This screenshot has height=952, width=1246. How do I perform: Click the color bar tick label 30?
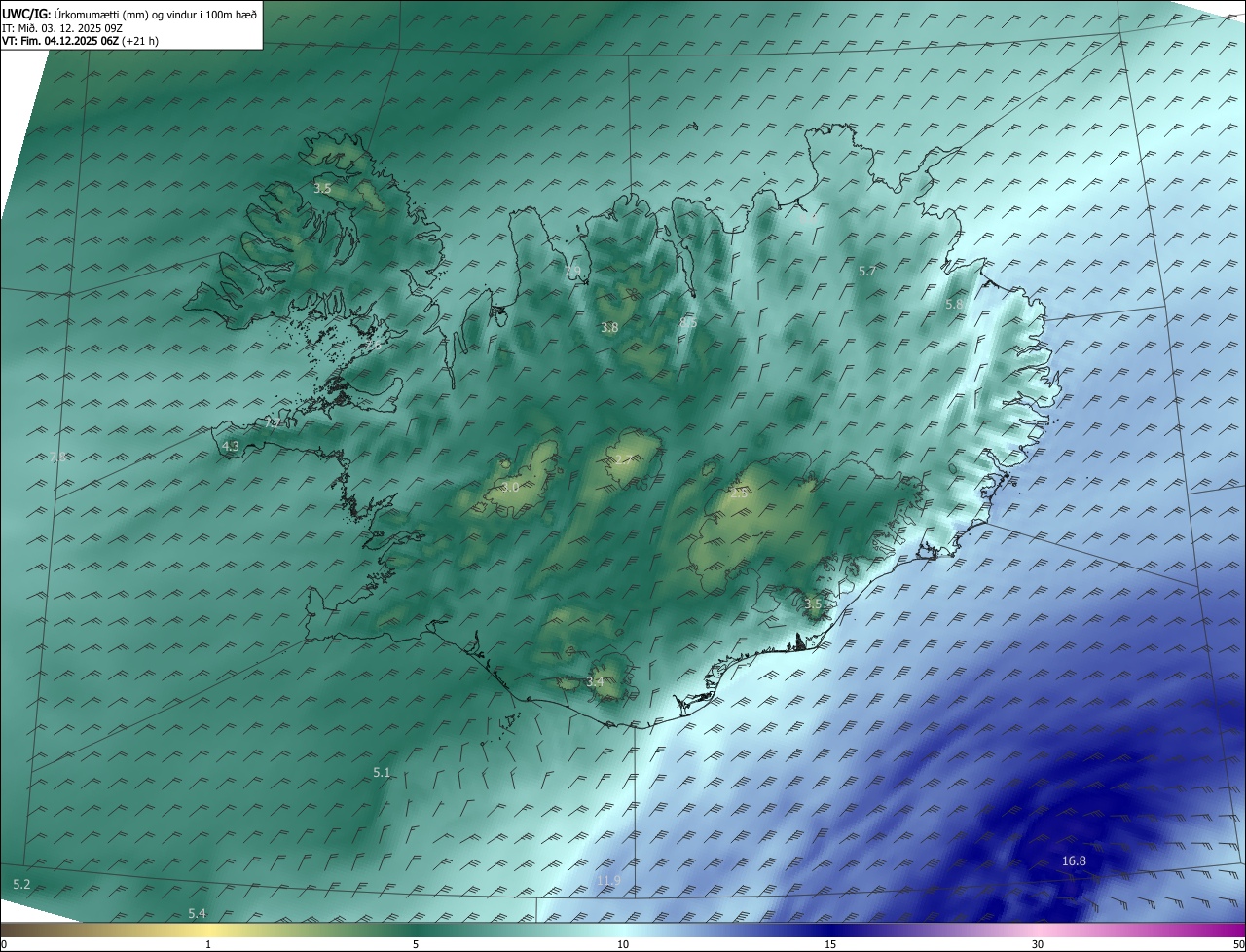coord(1038,944)
